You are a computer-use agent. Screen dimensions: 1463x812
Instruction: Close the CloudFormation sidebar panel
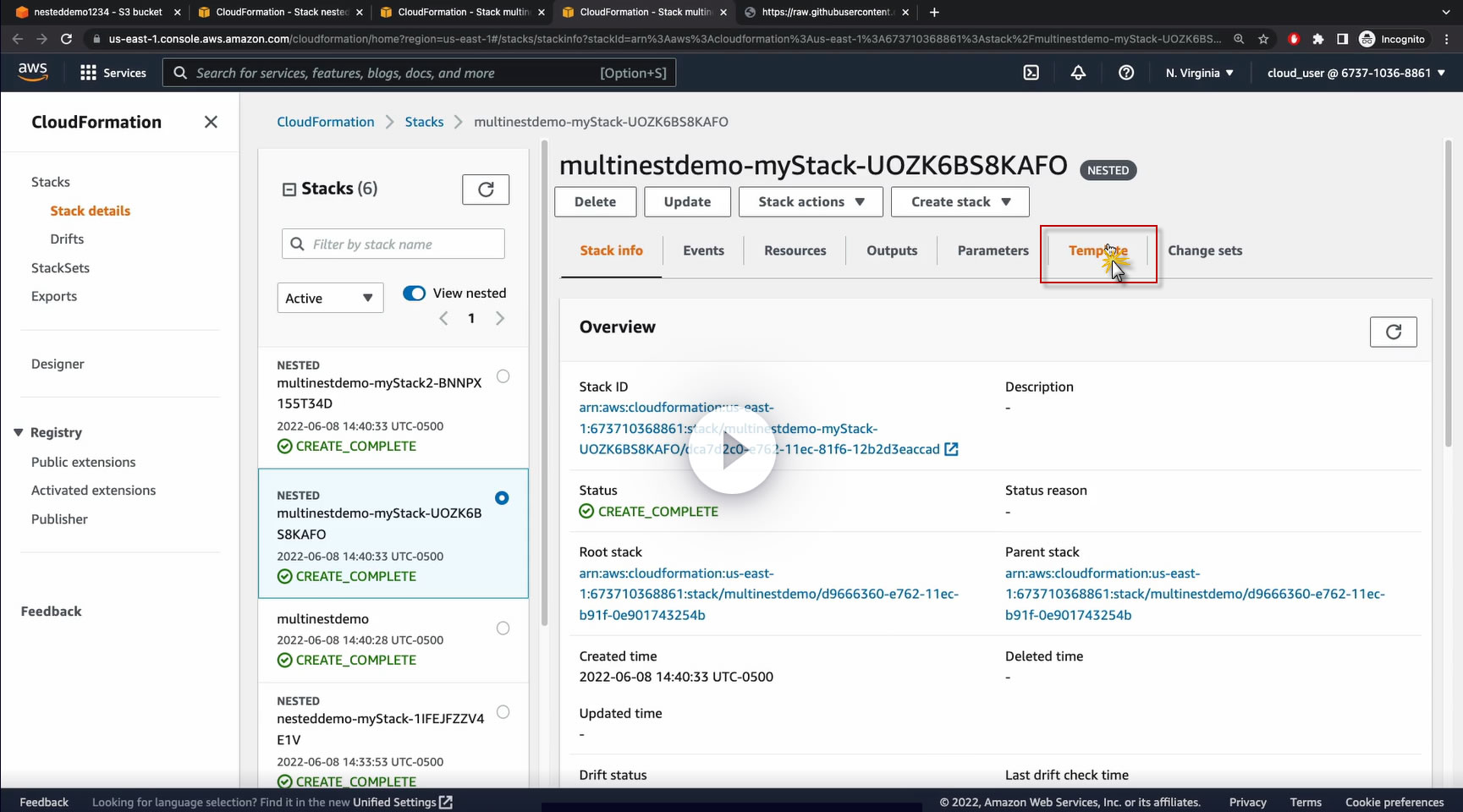point(211,122)
